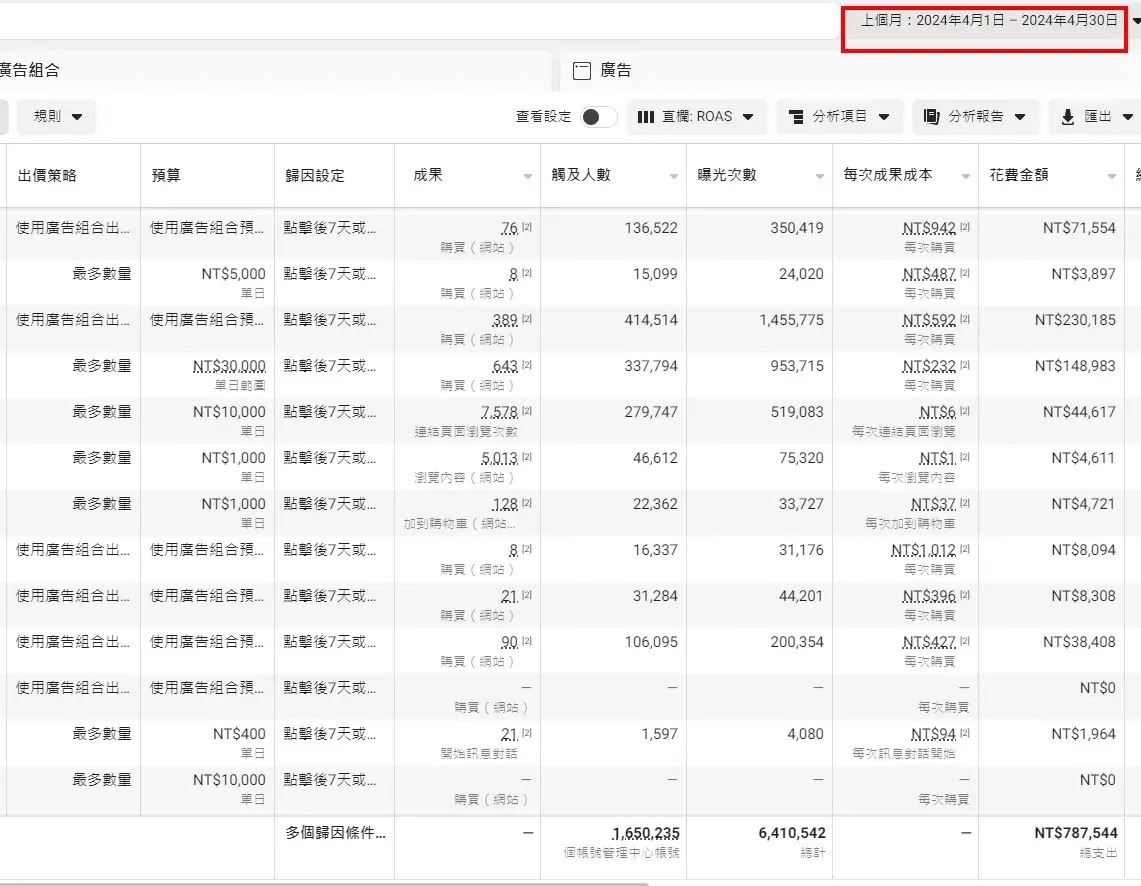Open the 規則 dropdown
Viewport: 1141px width, 886px height.
57,116
